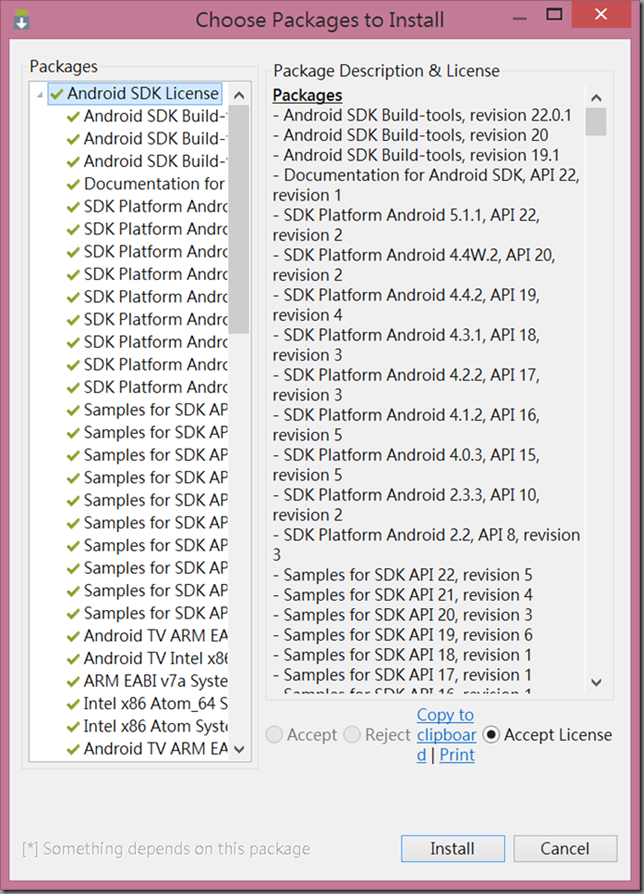
Task: Click the underlined Packages heading in description
Action: pyautogui.click(x=307, y=95)
